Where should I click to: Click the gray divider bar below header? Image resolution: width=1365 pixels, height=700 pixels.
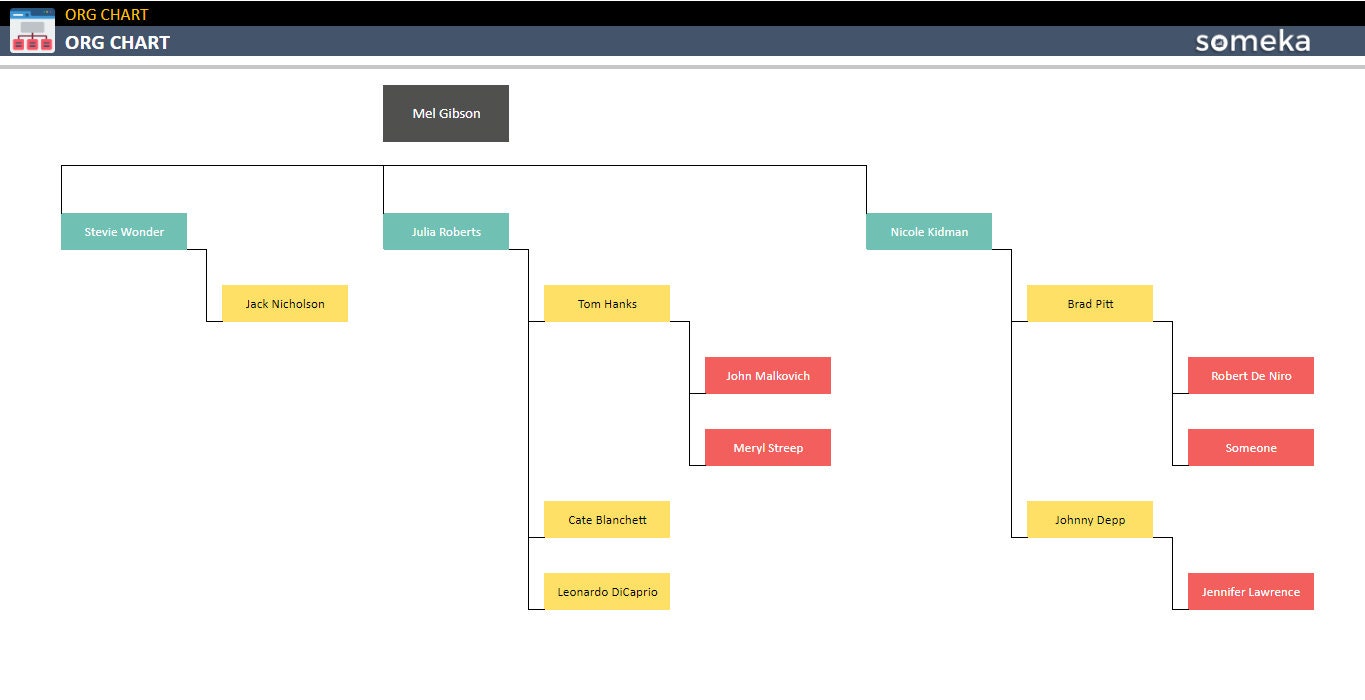tap(682, 67)
